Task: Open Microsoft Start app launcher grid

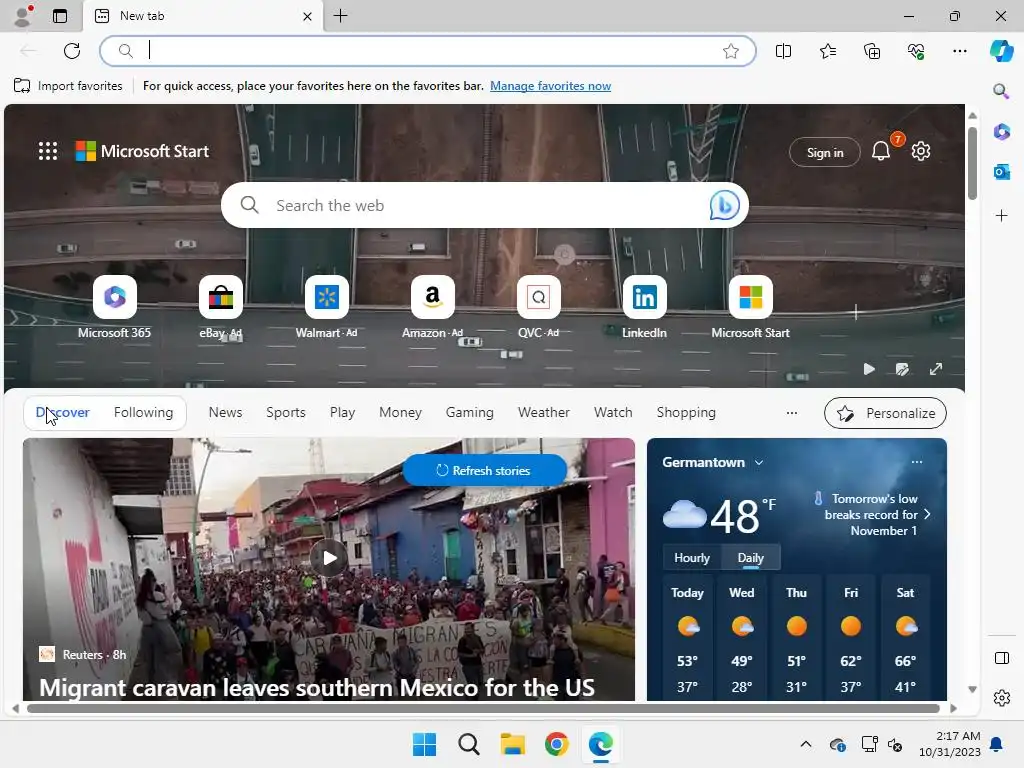Action: 48,151
